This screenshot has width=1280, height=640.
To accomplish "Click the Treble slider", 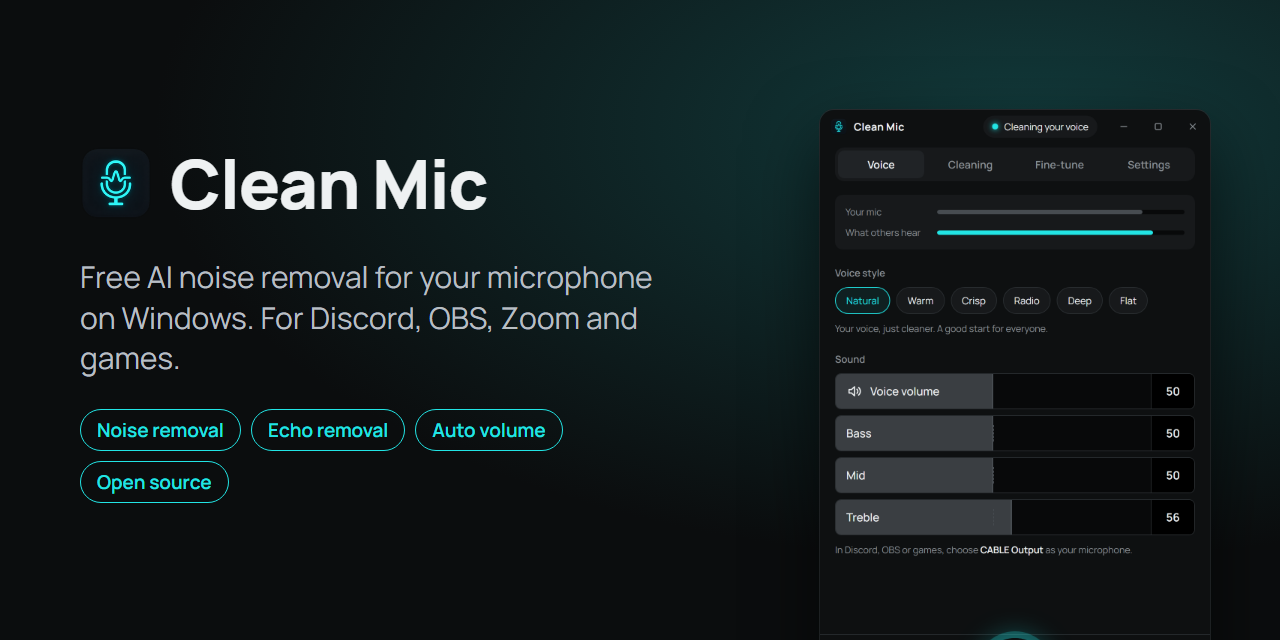I will pyautogui.click(x=993, y=517).
